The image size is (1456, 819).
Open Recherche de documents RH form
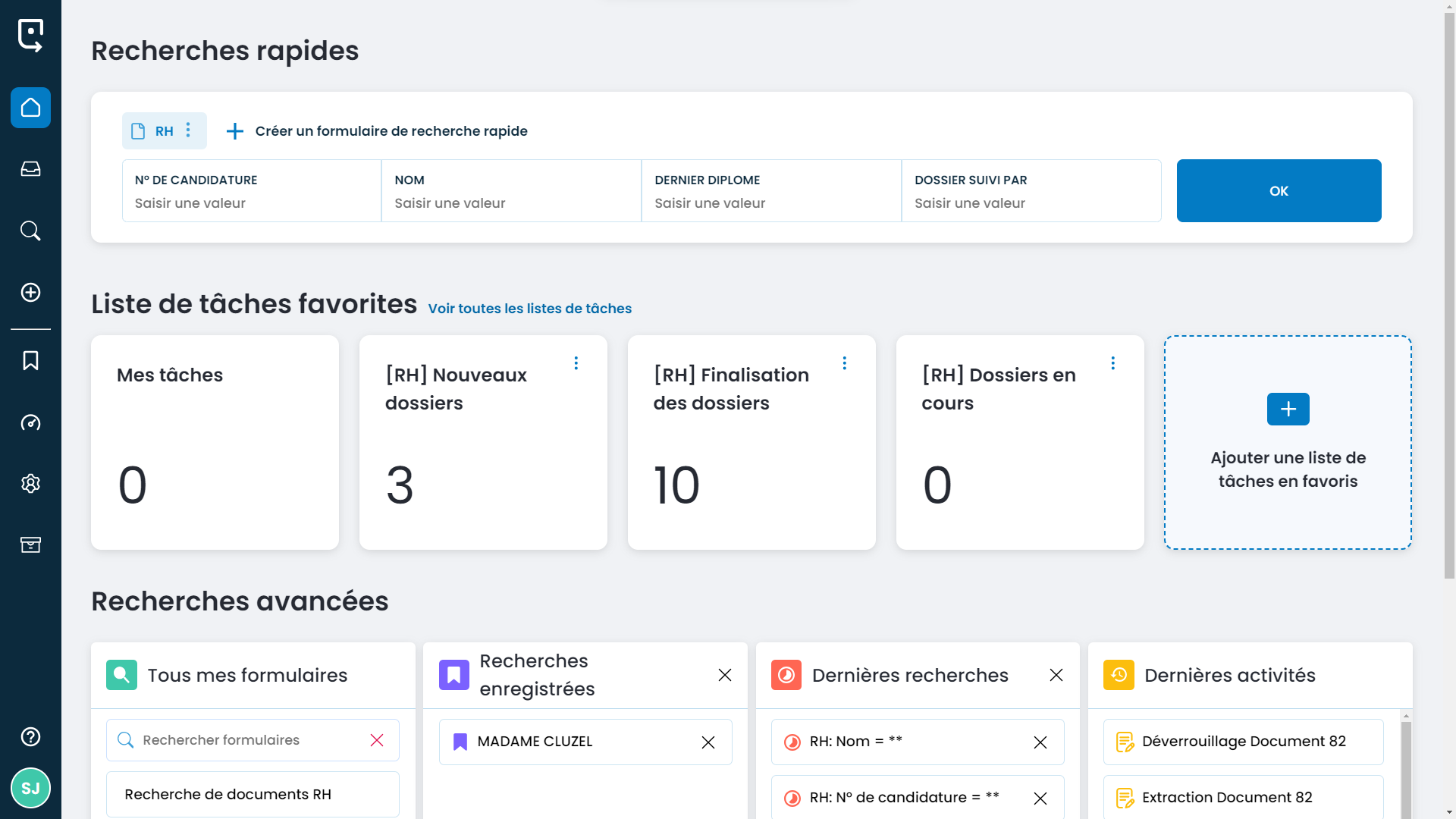pyautogui.click(x=253, y=794)
